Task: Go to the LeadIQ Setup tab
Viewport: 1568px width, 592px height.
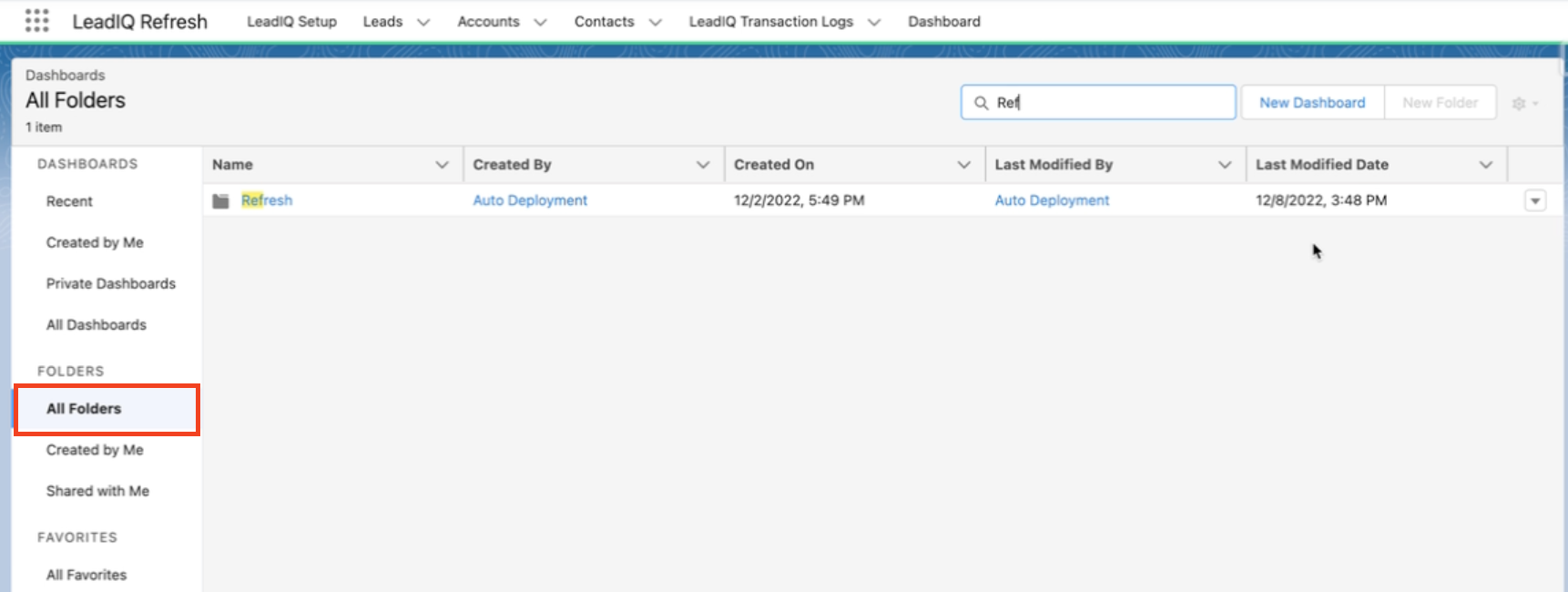Action: click(x=291, y=22)
